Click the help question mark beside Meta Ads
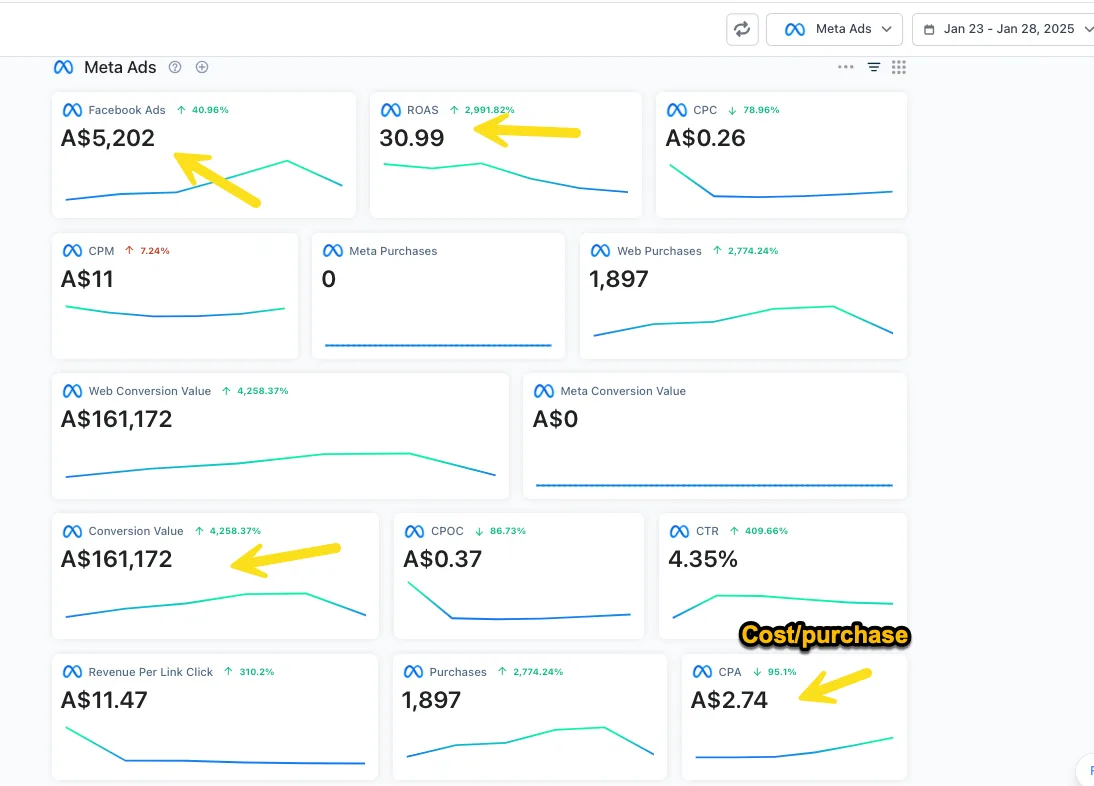The height and width of the screenshot is (786, 1094). click(175, 67)
